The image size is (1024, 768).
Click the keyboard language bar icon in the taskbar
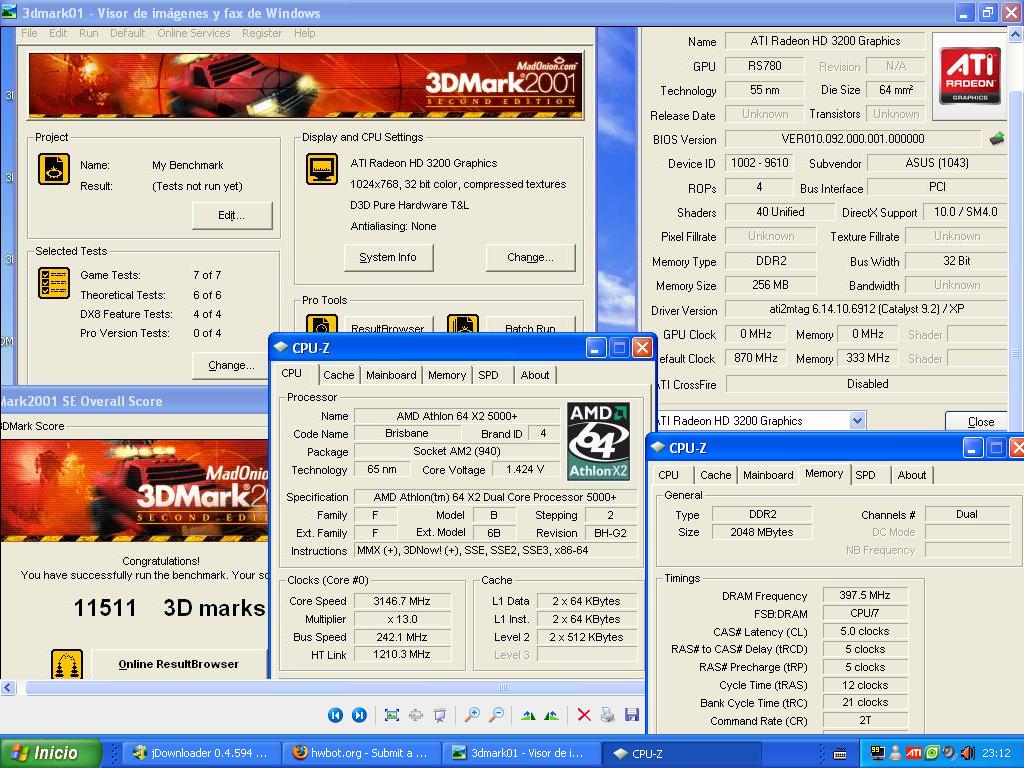pyautogui.click(x=840, y=754)
